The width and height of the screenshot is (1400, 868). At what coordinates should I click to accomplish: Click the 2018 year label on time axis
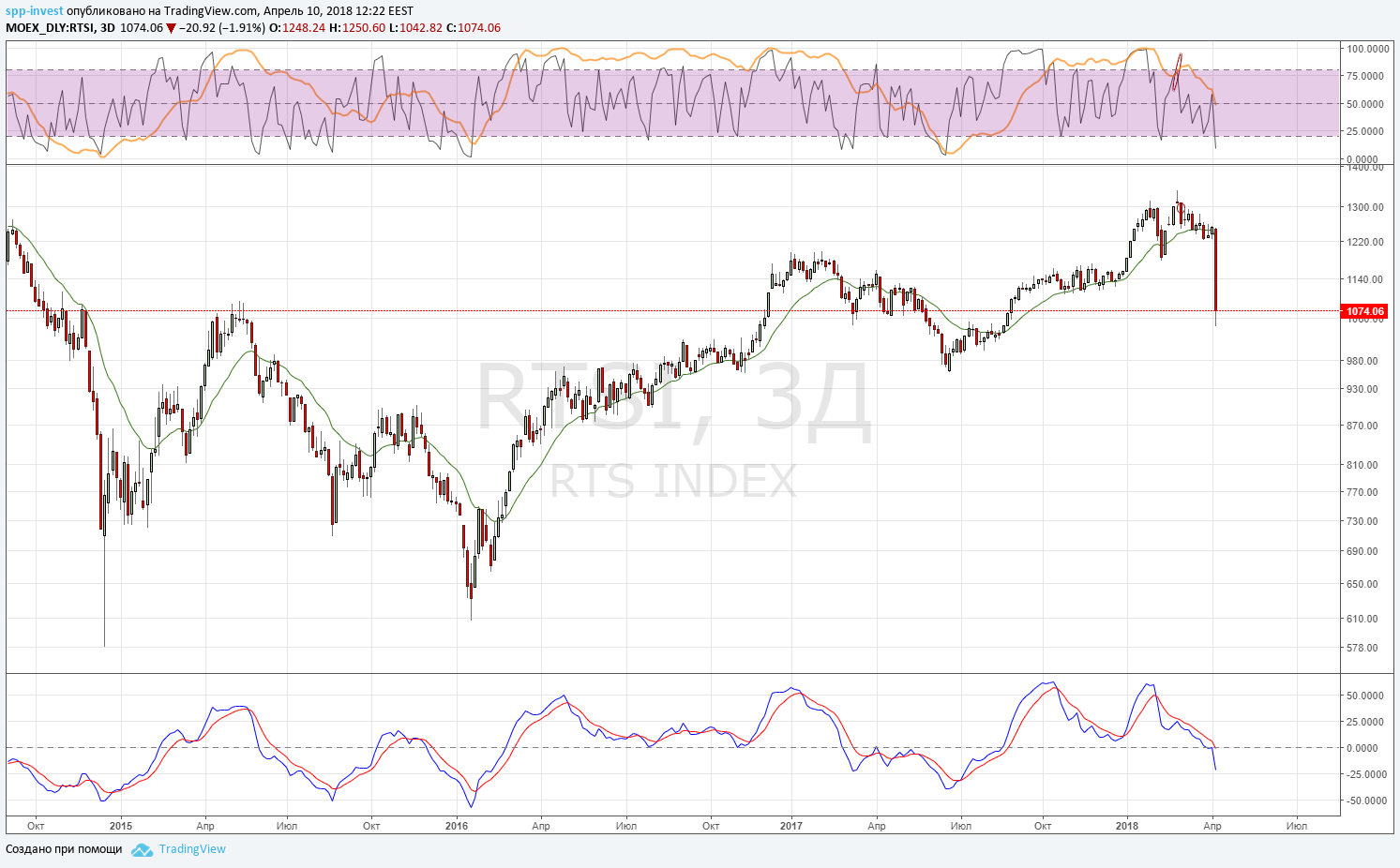click(x=1127, y=826)
